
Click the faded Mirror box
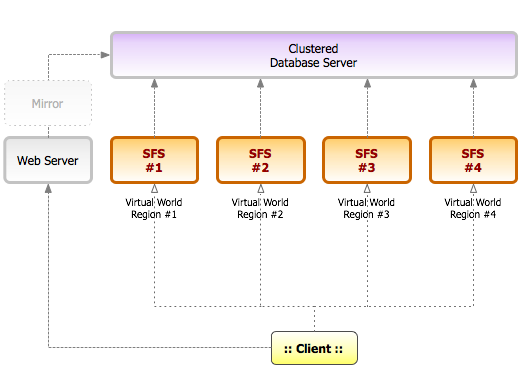click(x=48, y=103)
